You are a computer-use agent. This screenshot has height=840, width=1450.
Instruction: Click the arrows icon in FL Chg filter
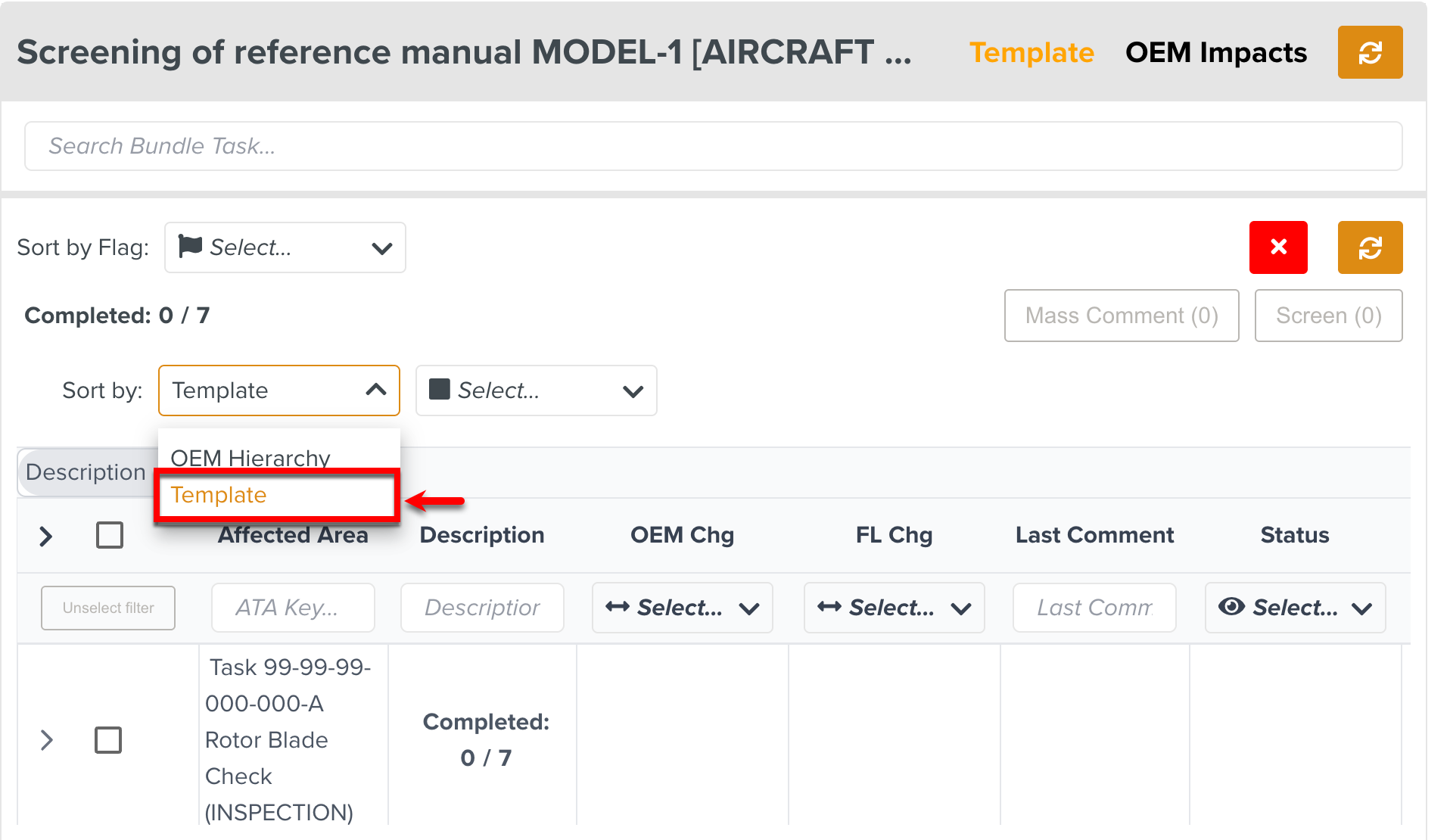(829, 606)
